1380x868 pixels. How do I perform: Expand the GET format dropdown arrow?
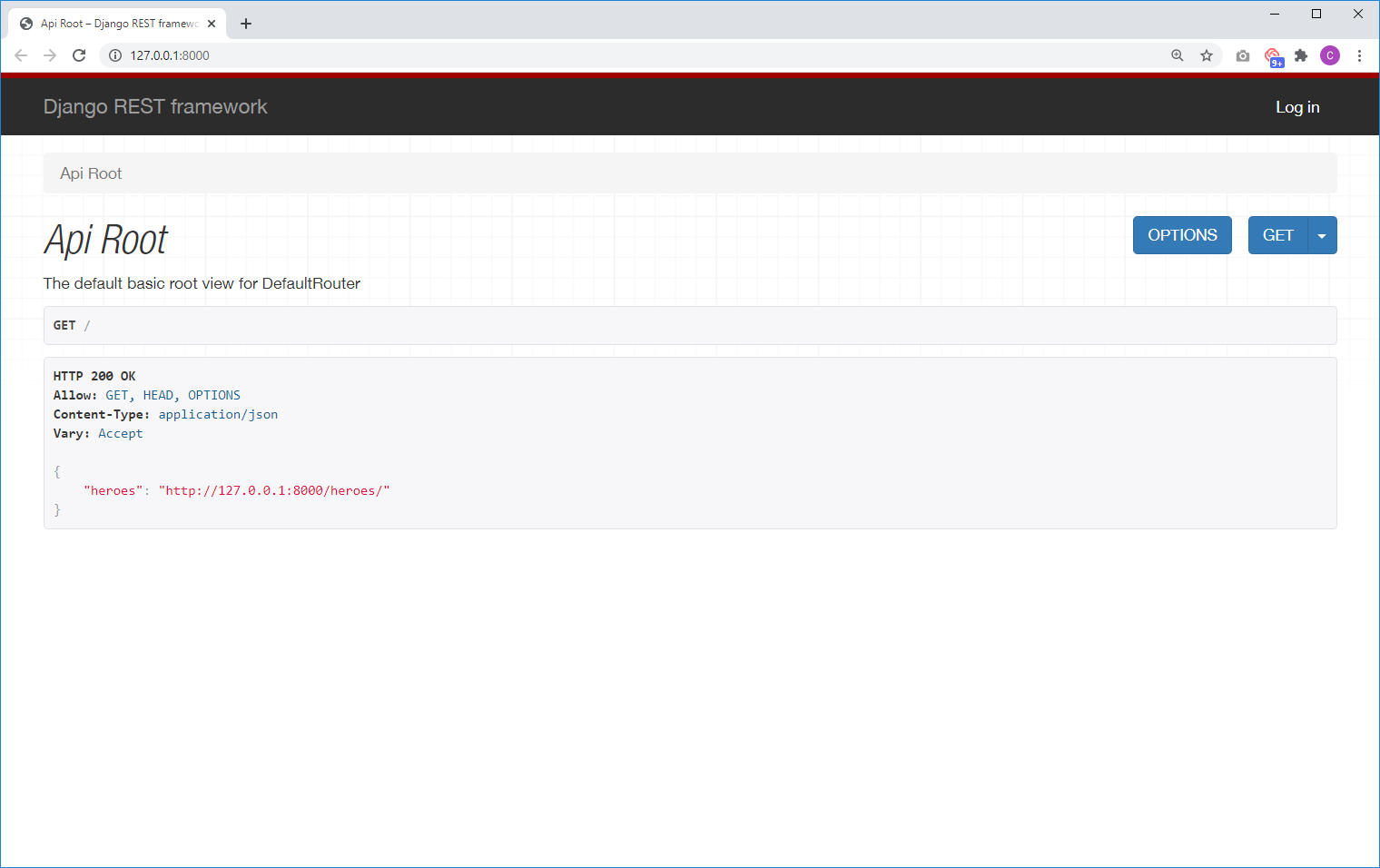pos(1322,235)
